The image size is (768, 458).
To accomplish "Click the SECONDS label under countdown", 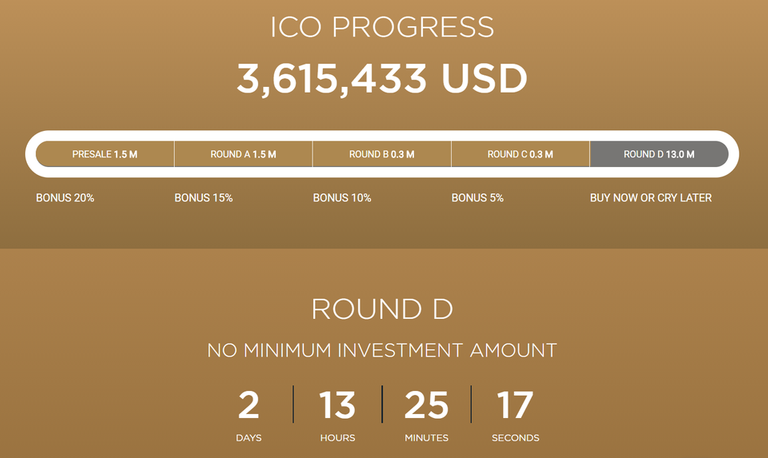I will tap(515, 438).
